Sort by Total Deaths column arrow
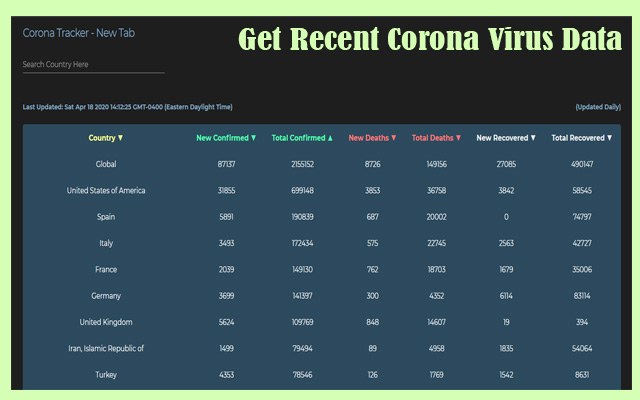 pyautogui.click(x=458, y=138)
